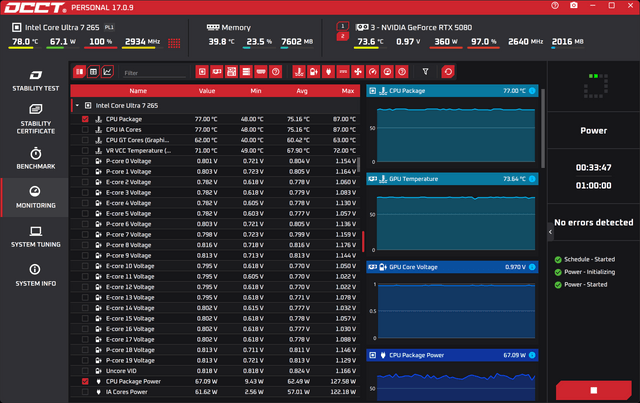The width and height of the screenshot is (640, 403).
Task: Click info icon on CPU Package graph
Action: point(532,91)
